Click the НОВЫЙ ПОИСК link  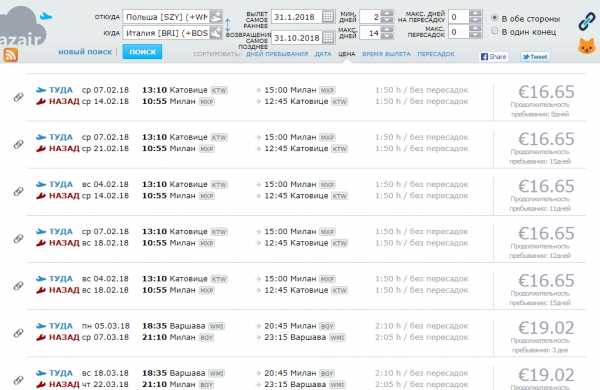[85, 52]
